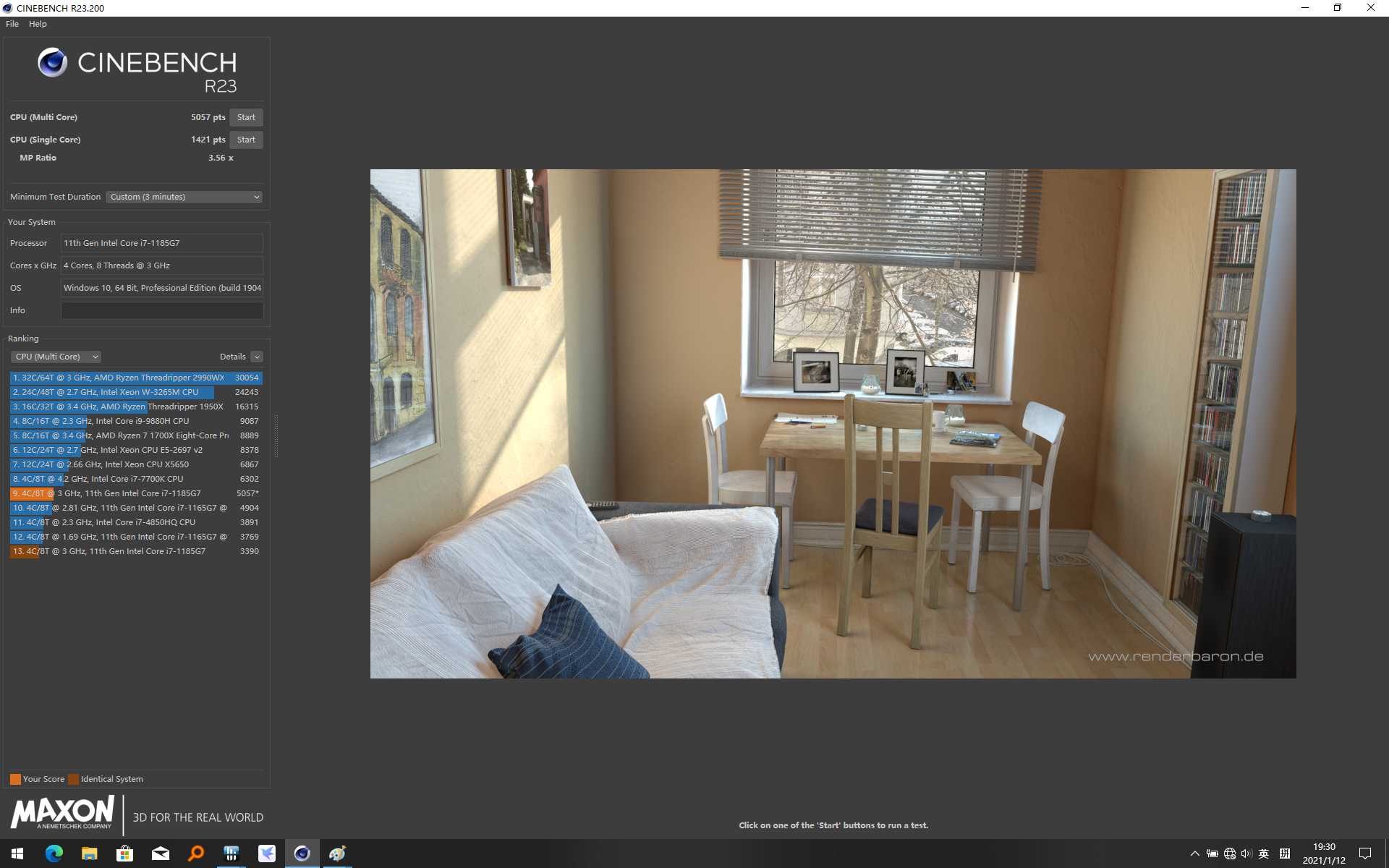Click the rendered room image

click(833, 424)
